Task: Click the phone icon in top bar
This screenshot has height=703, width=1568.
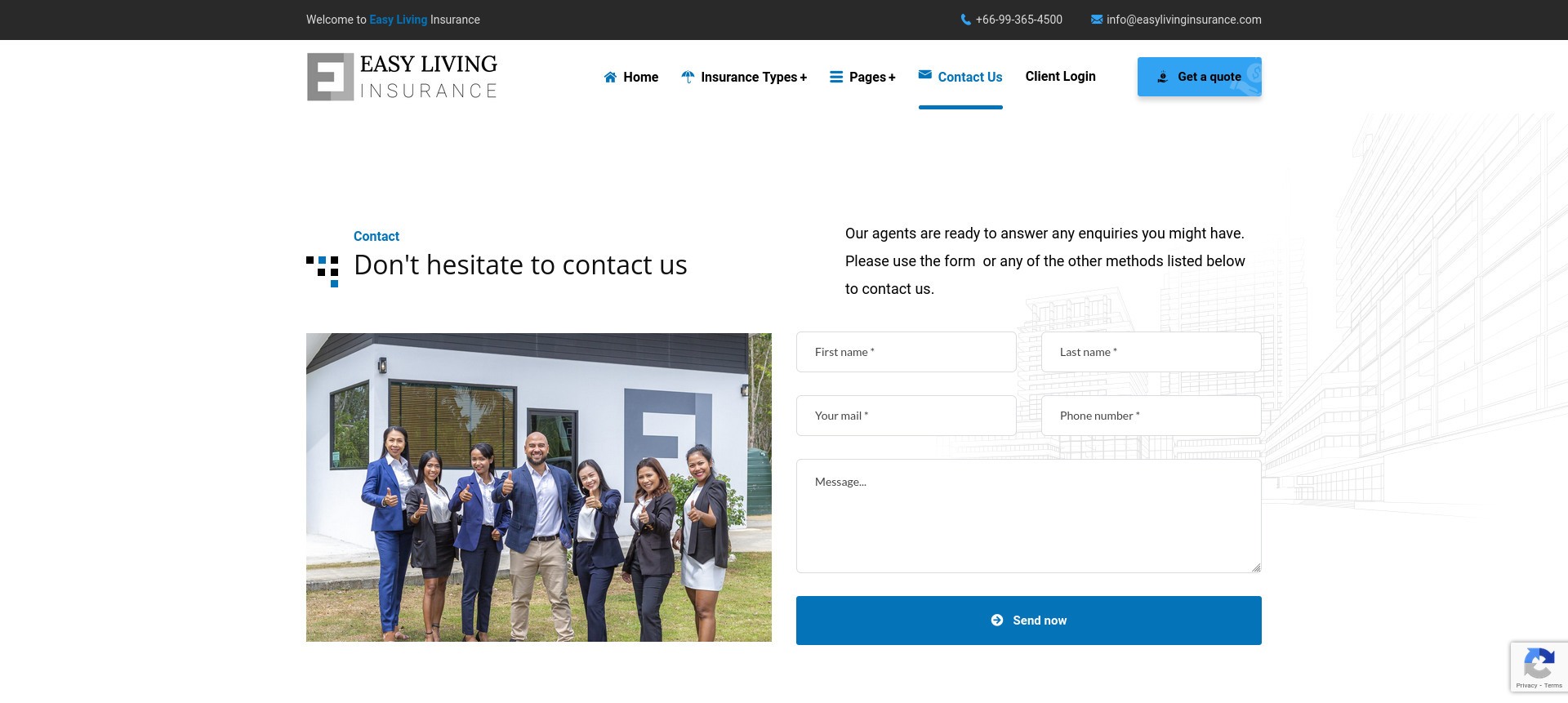Action: [966, 20]
